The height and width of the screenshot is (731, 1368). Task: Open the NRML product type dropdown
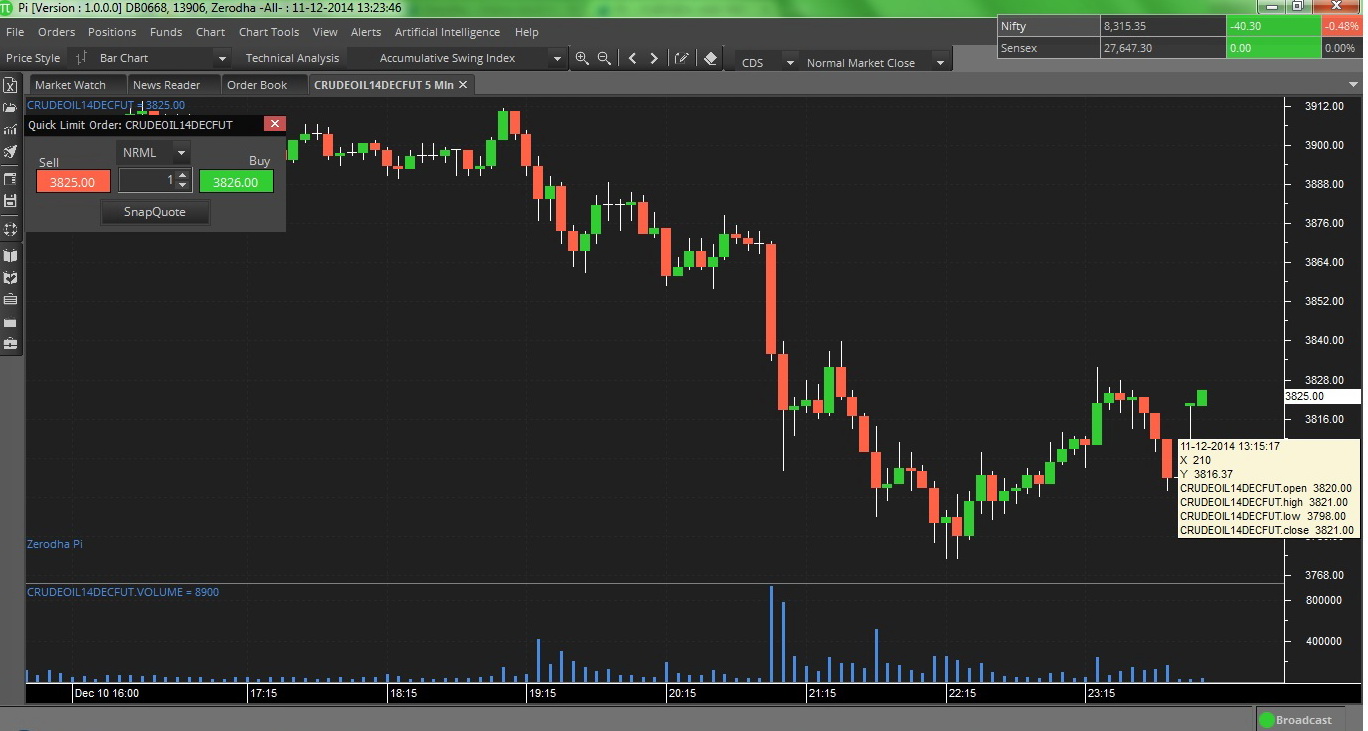[x=181, y=153]
